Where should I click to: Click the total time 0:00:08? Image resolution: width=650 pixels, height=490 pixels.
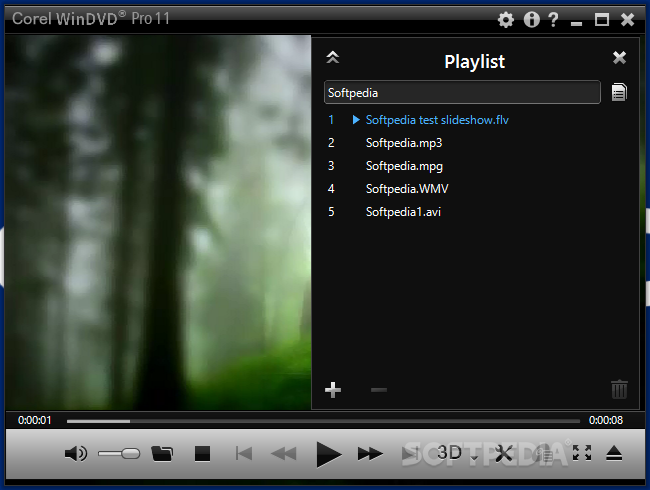pos(606,420)
